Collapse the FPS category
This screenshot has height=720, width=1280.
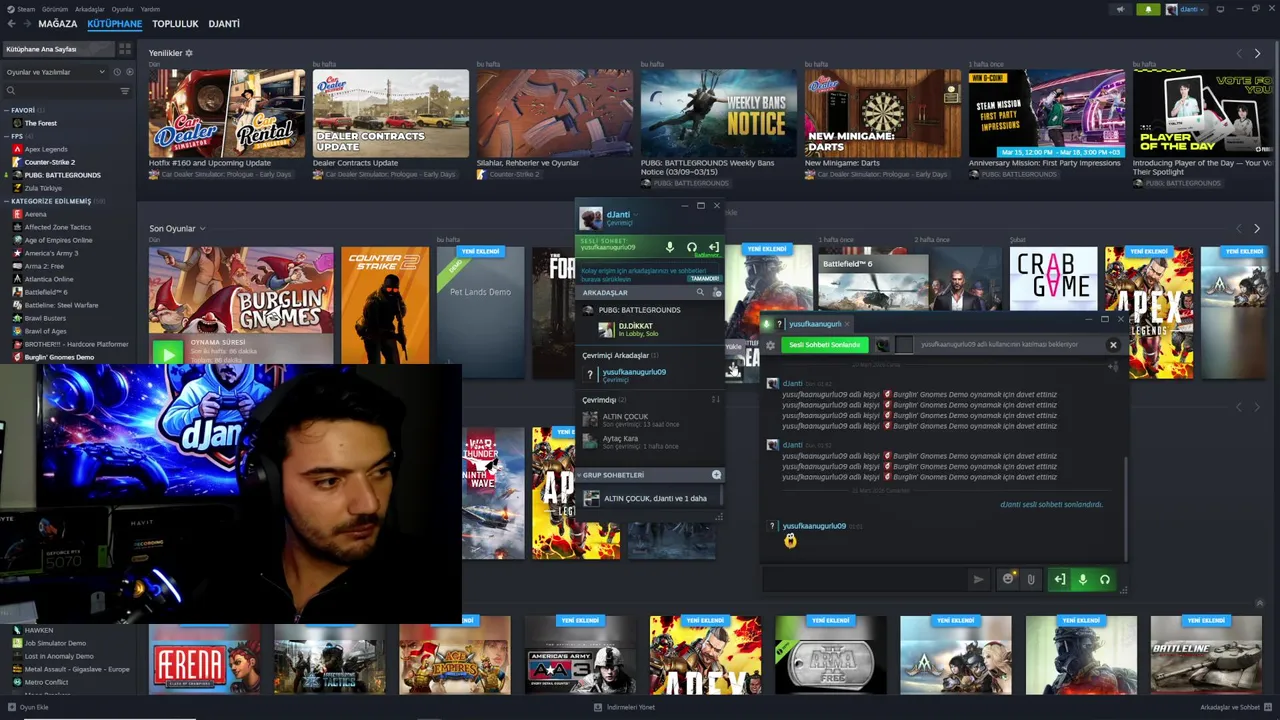[7, 136]
